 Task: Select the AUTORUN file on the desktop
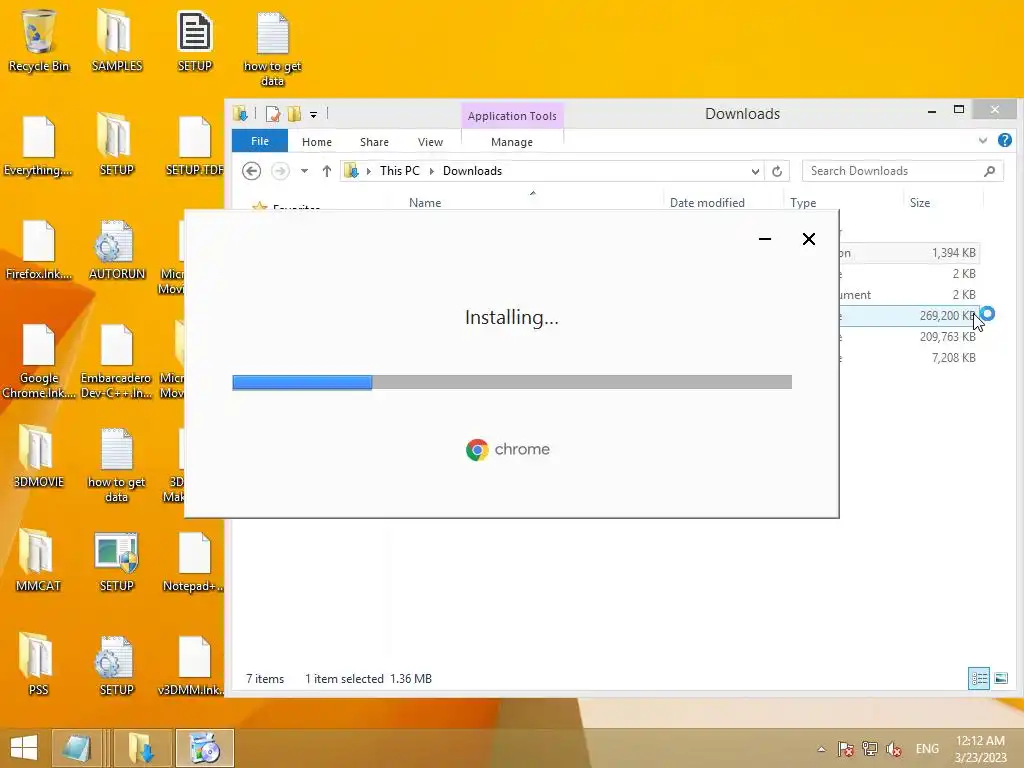[116, 250]
